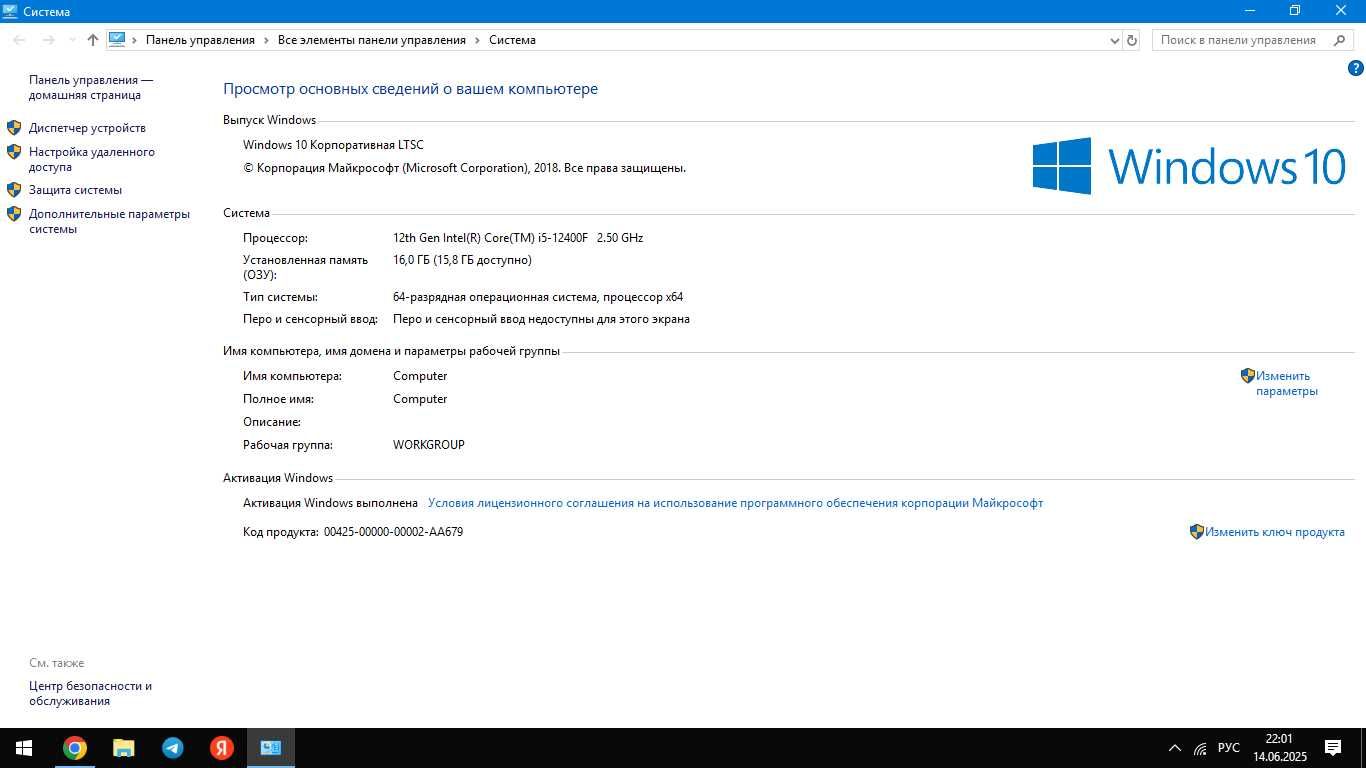Click Изменить ключ продукта
This screenshot has height=768, width=1366.
click(x=1274, y=532)
